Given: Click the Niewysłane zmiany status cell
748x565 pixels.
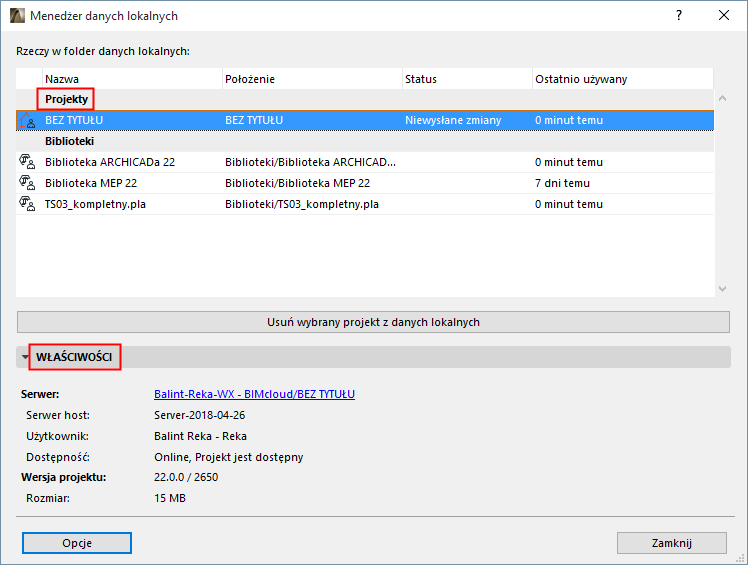Looking at the screenshot, I should coord(453,120).
